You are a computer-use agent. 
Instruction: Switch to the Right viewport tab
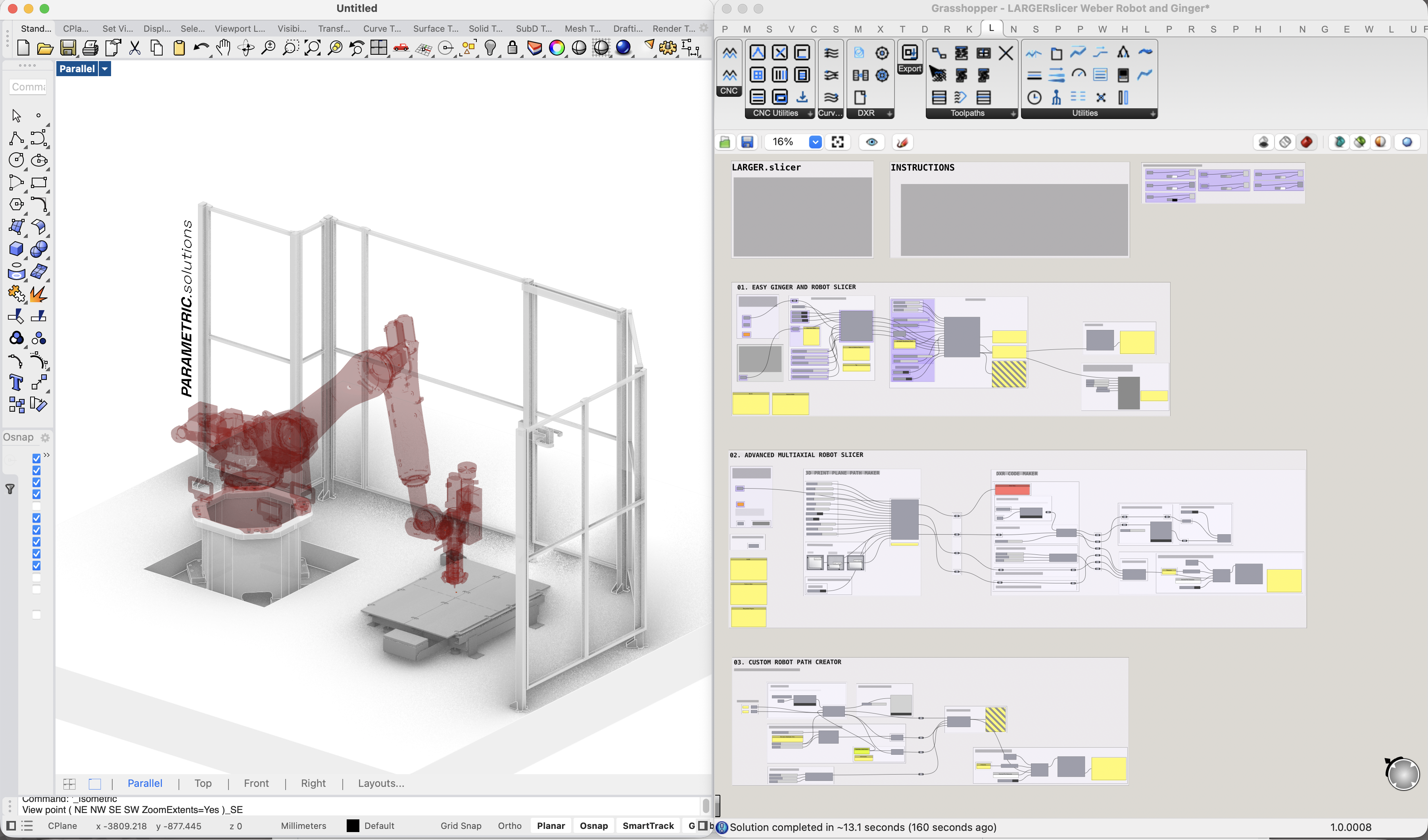[313, 783]
